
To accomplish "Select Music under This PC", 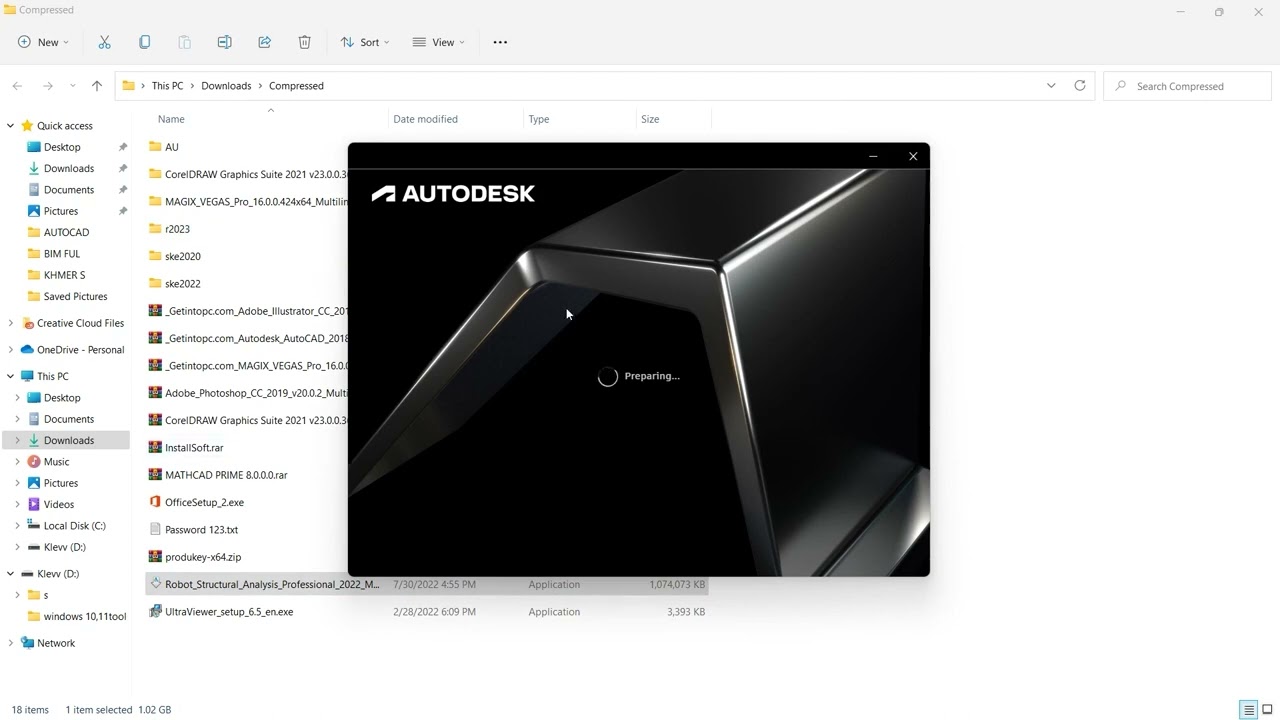I will click(56, 462).
